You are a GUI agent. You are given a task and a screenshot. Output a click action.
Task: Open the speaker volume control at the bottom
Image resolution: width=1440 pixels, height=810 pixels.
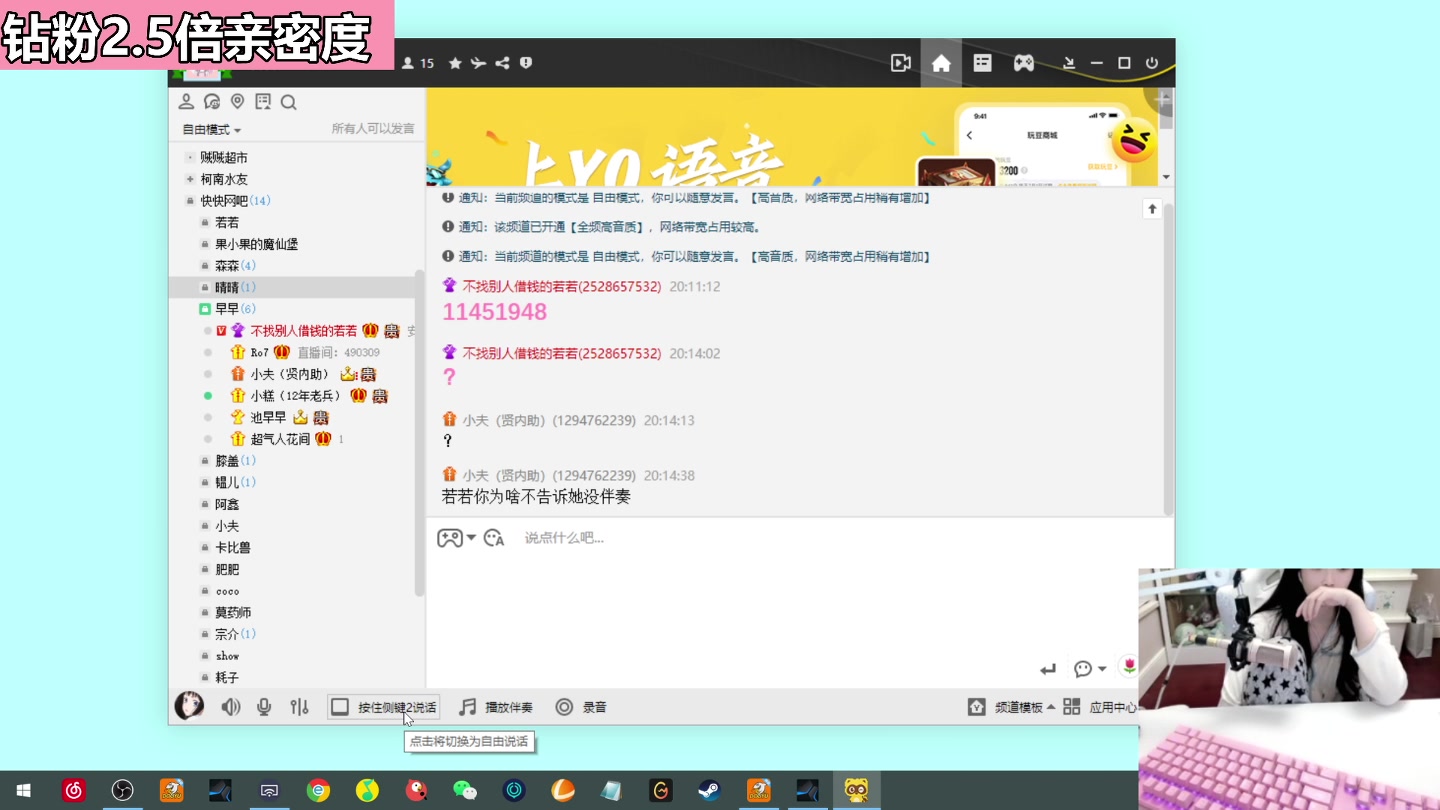[231, 707]
